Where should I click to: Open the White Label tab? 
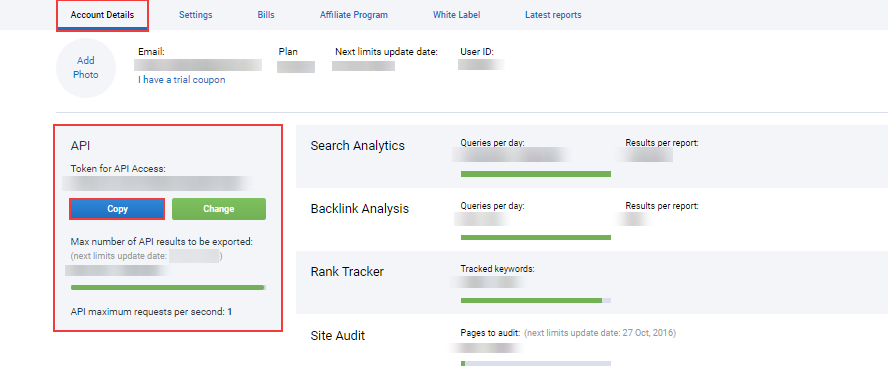click(x=456, y=15)
